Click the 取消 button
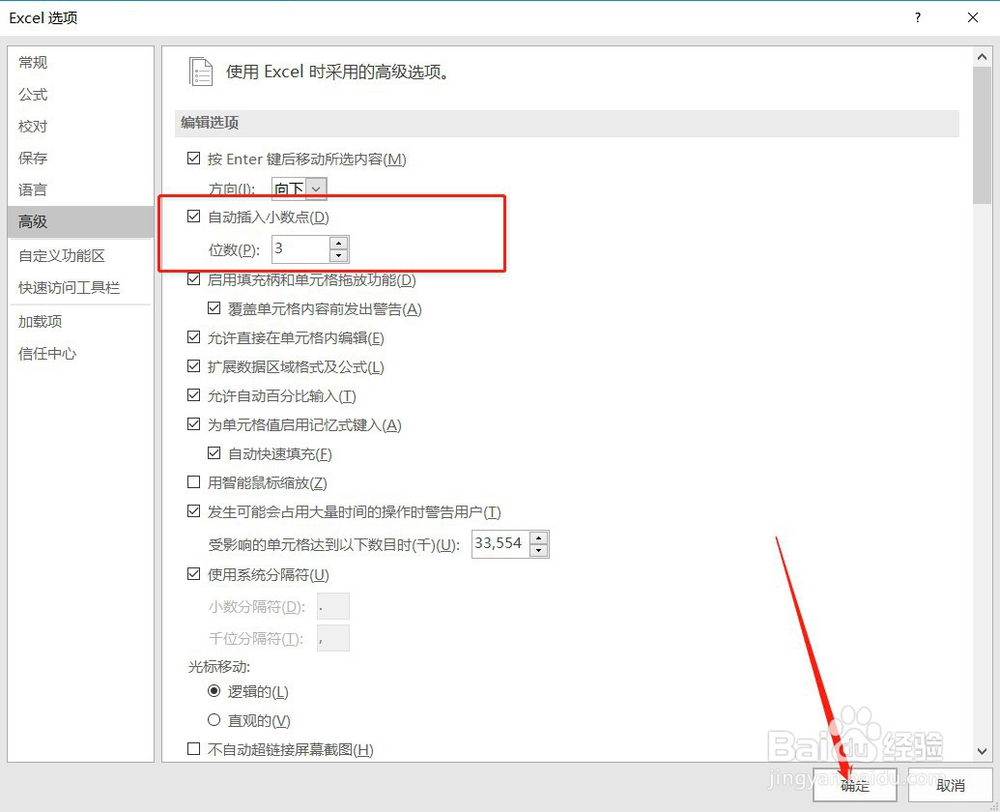Image resolution: width=1000 pixels, height=812 pixels. click(950, 785)
